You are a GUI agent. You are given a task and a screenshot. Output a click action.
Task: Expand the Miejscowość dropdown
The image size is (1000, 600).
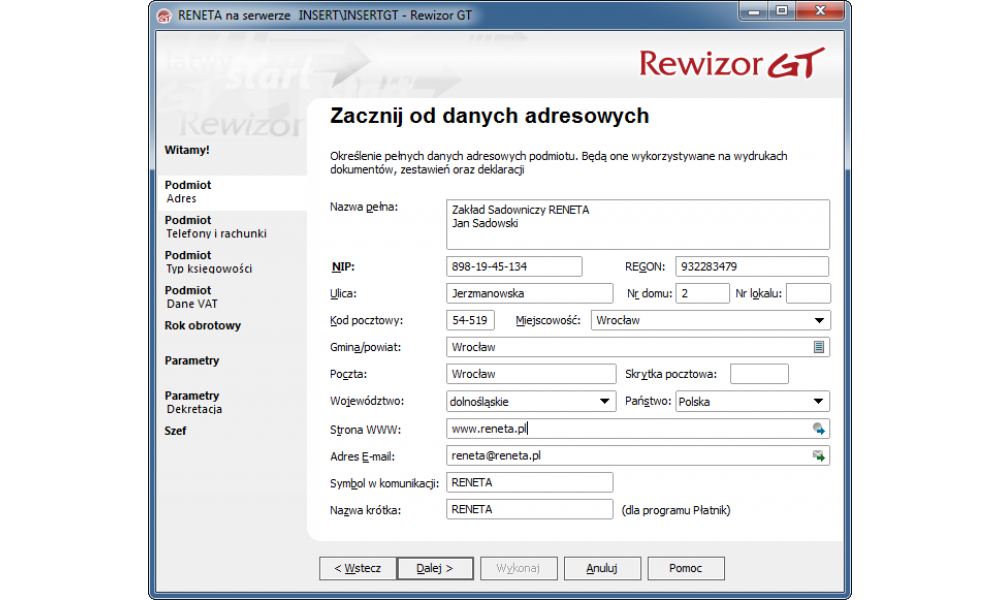point(820,320)
